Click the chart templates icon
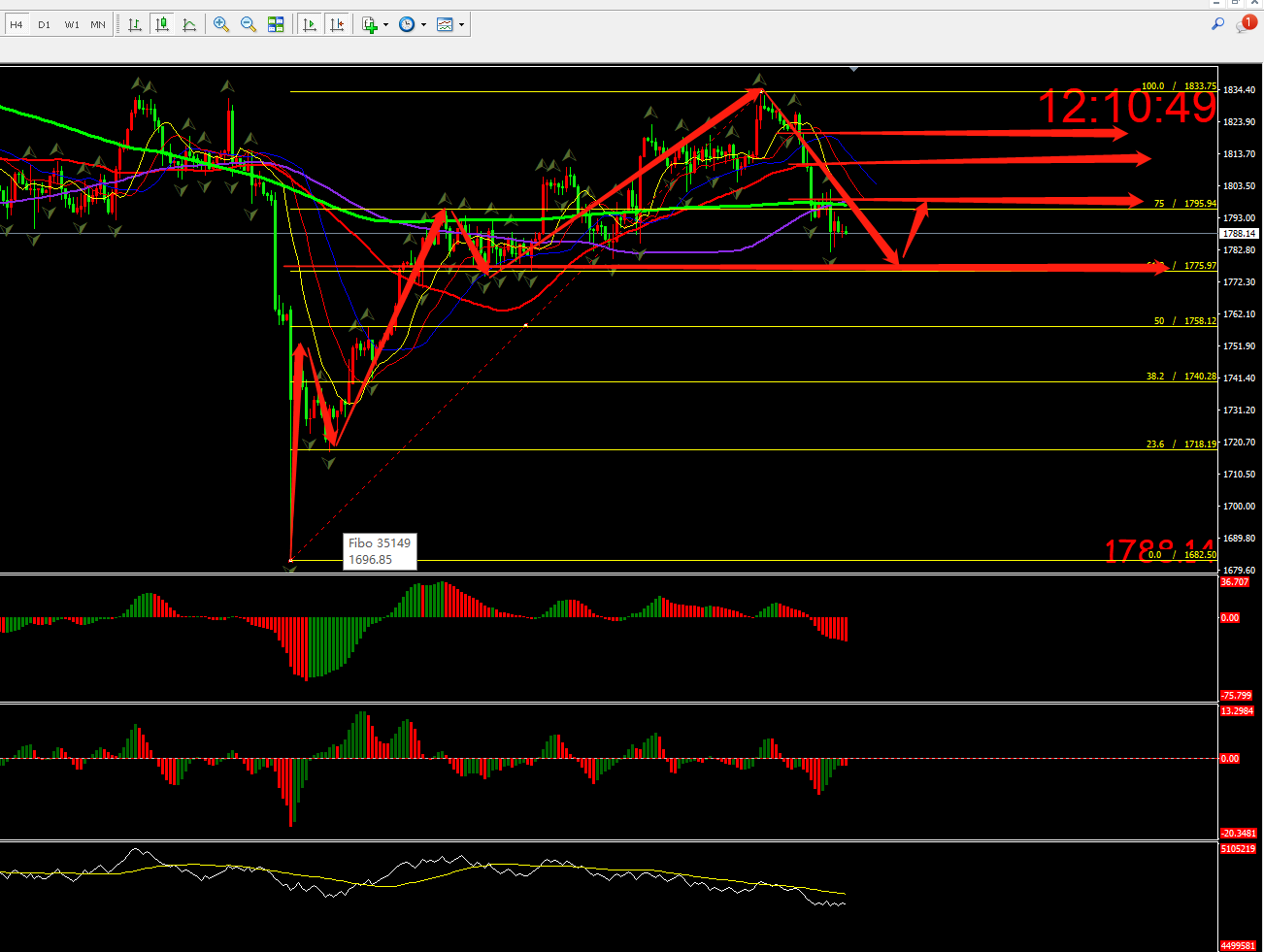 coord(445,24)
